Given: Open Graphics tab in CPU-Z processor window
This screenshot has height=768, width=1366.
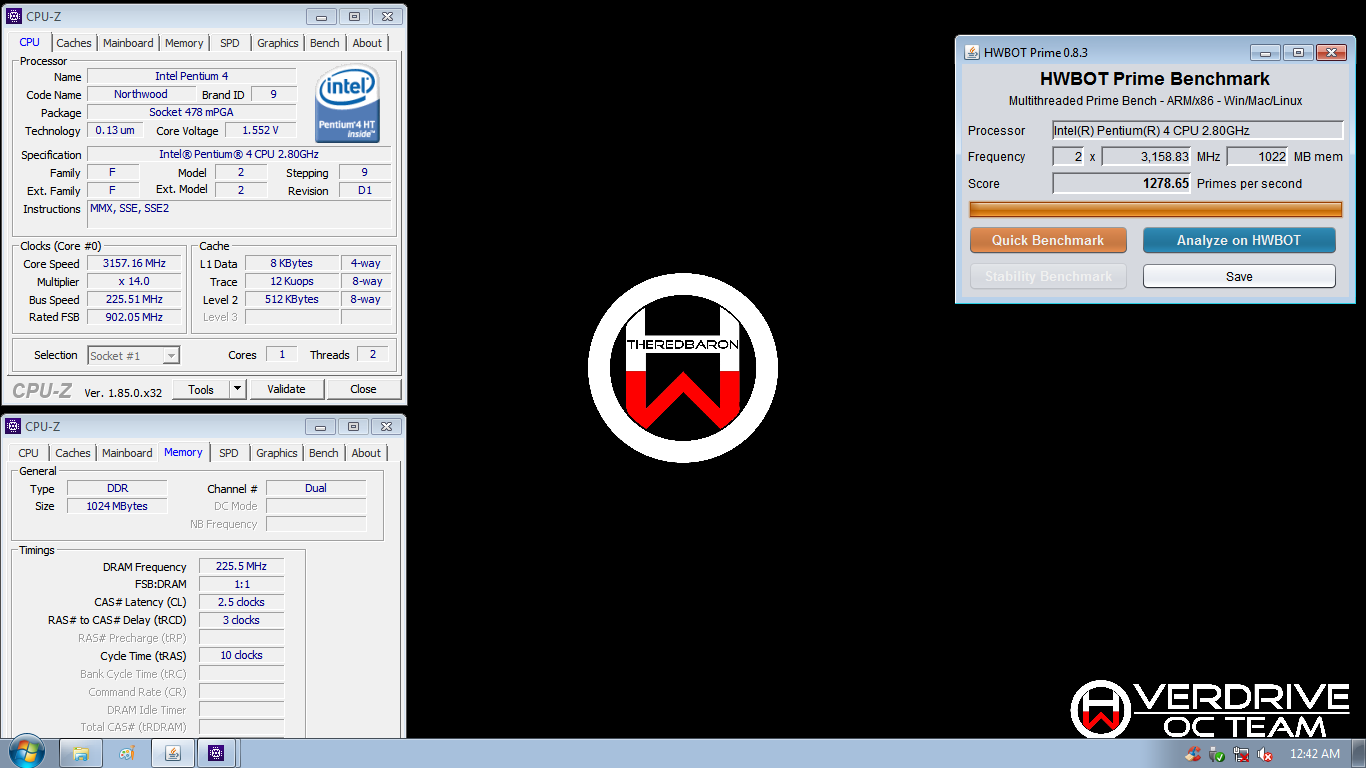Looking at the screenshot, I should (278, 43).
